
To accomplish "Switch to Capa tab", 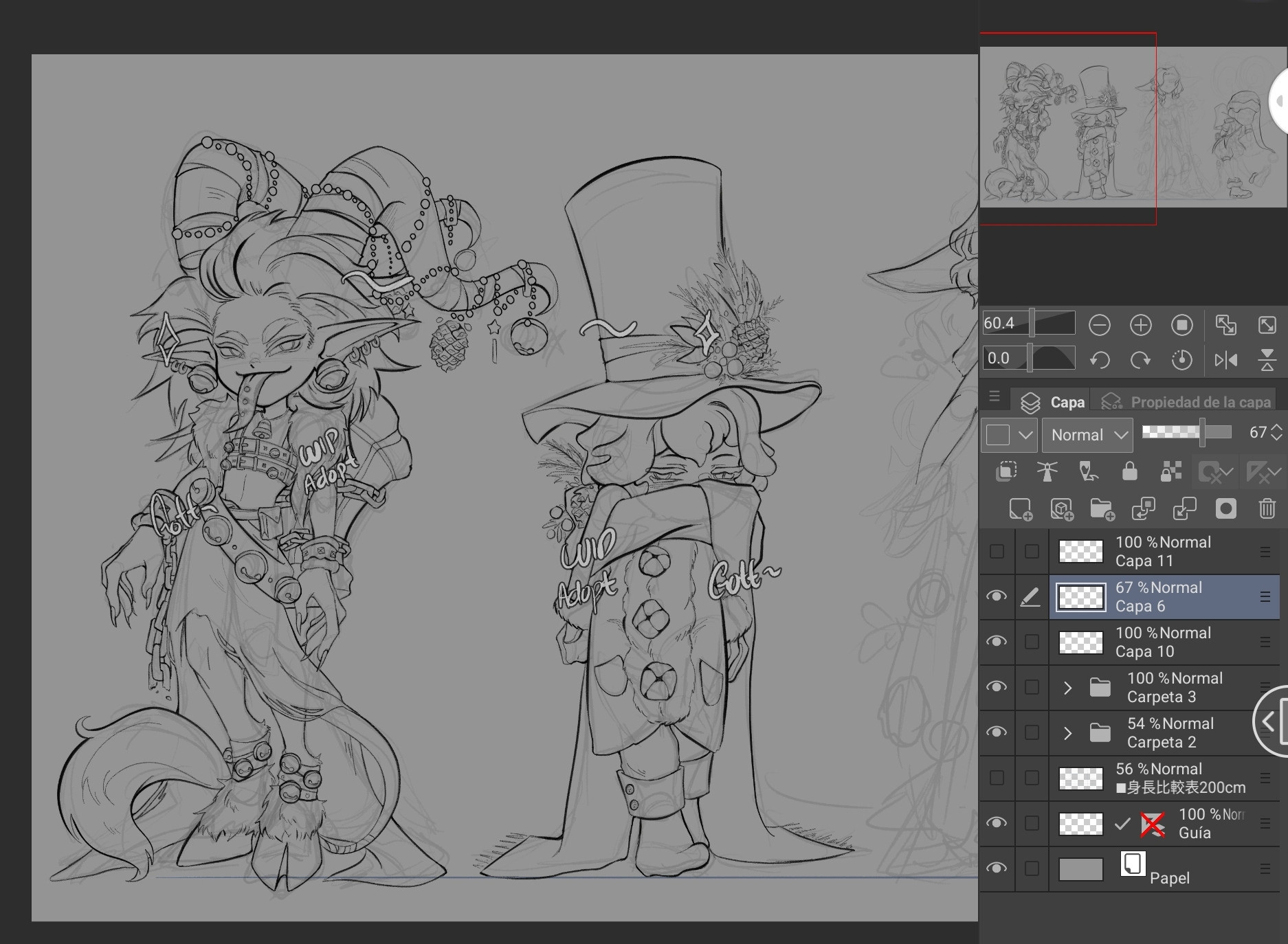I will tap(1052, 402).
